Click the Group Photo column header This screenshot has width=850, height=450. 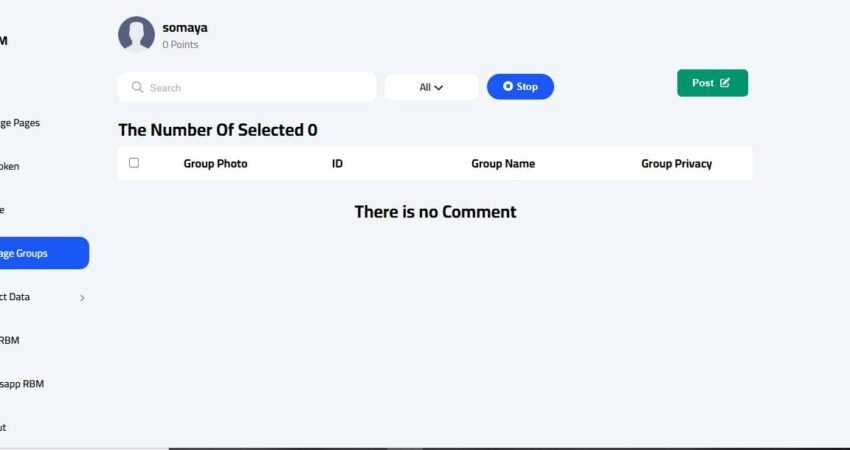215,164
